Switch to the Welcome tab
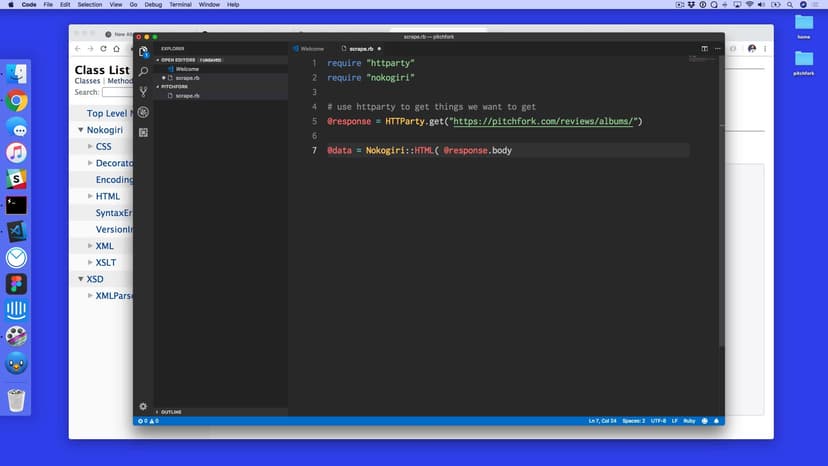 pos(311,48)
